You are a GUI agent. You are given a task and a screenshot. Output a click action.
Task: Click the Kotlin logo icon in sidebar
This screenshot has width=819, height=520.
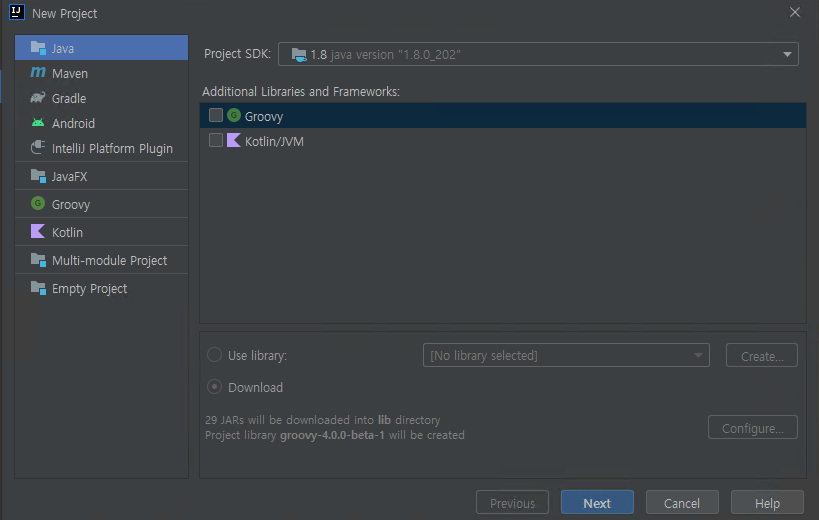pos(38,231)
